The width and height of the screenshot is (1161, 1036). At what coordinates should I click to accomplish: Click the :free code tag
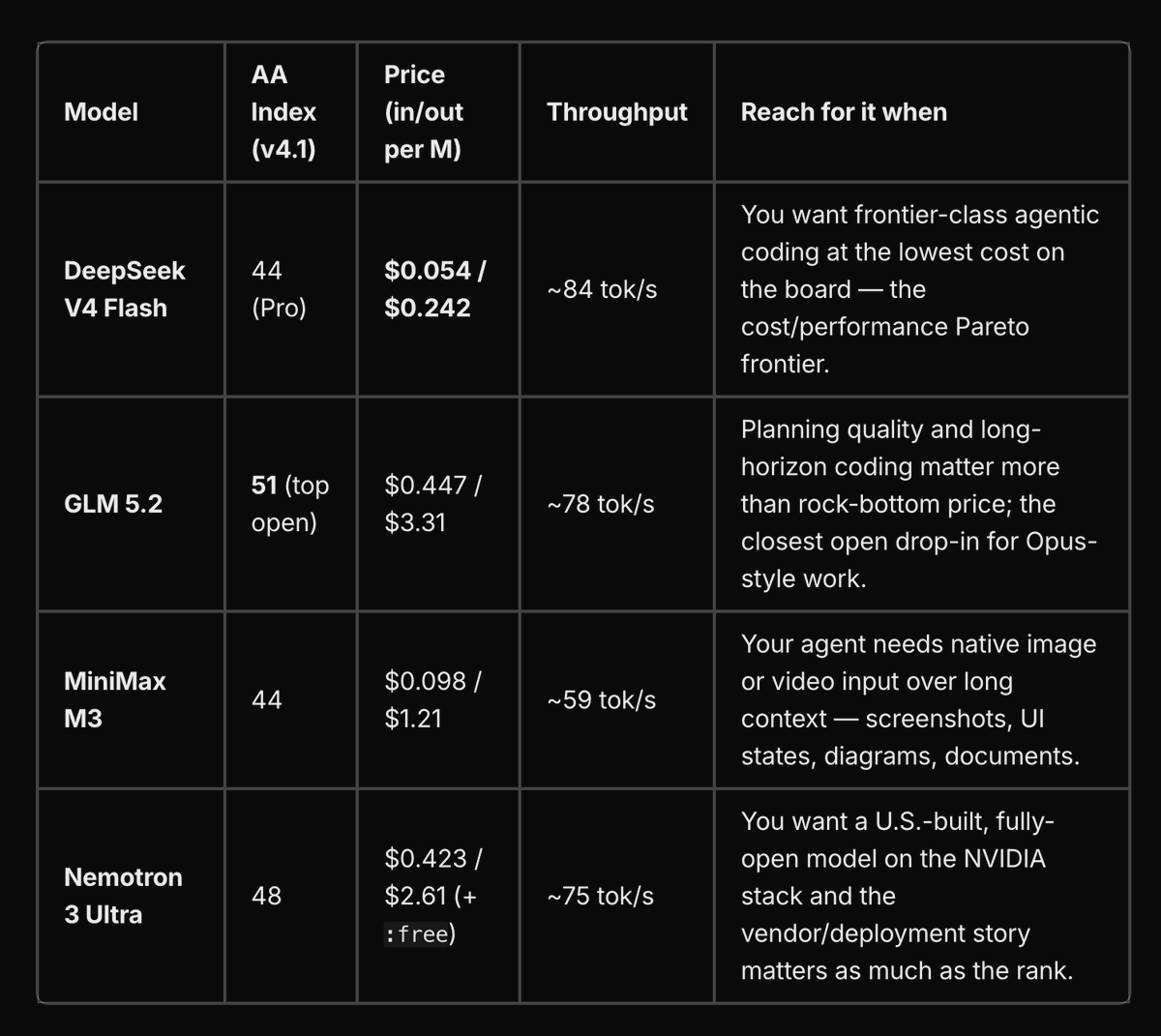pyautogui.click(x=416, y=933)
